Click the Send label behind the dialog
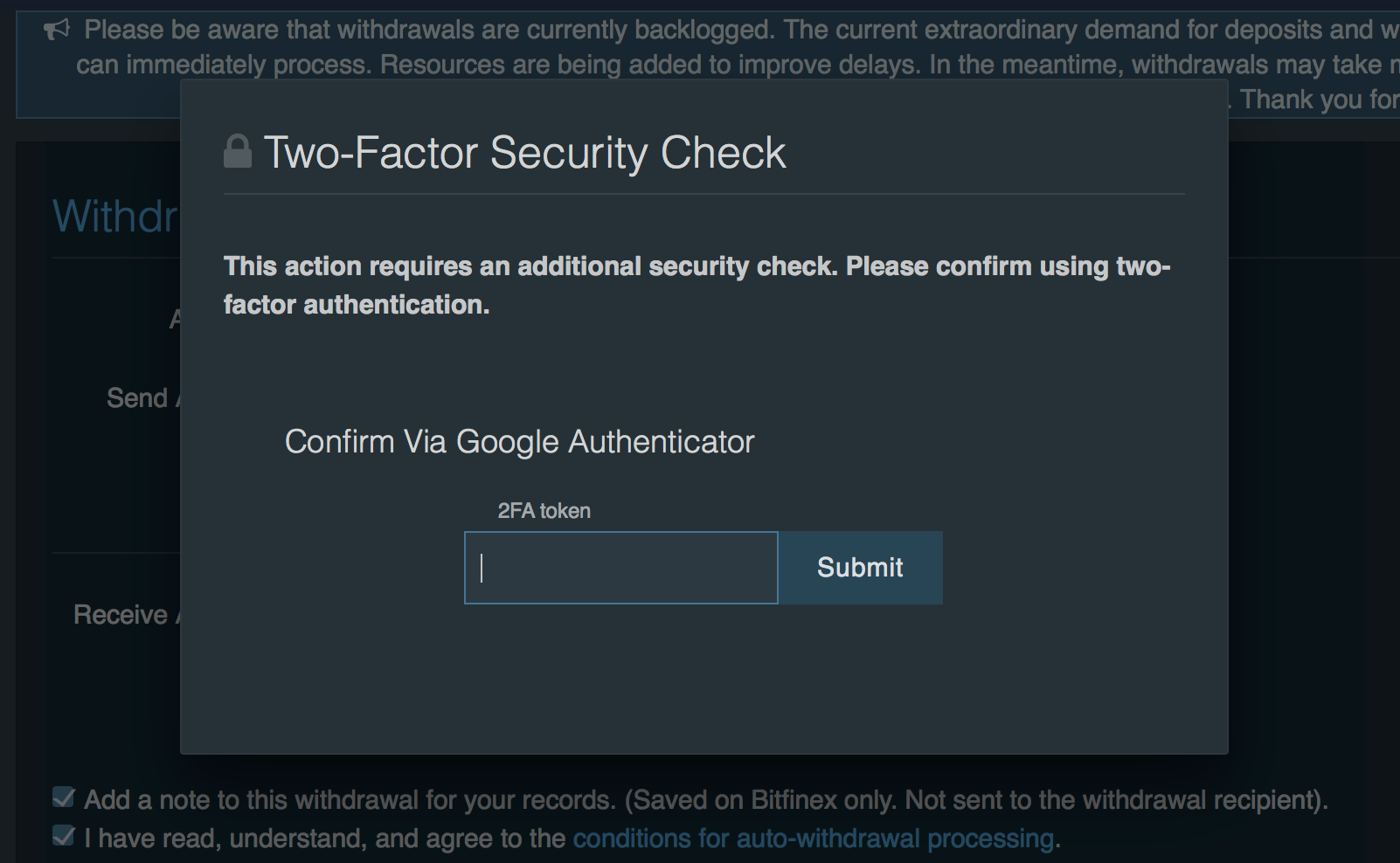 (x=137, y=398)
